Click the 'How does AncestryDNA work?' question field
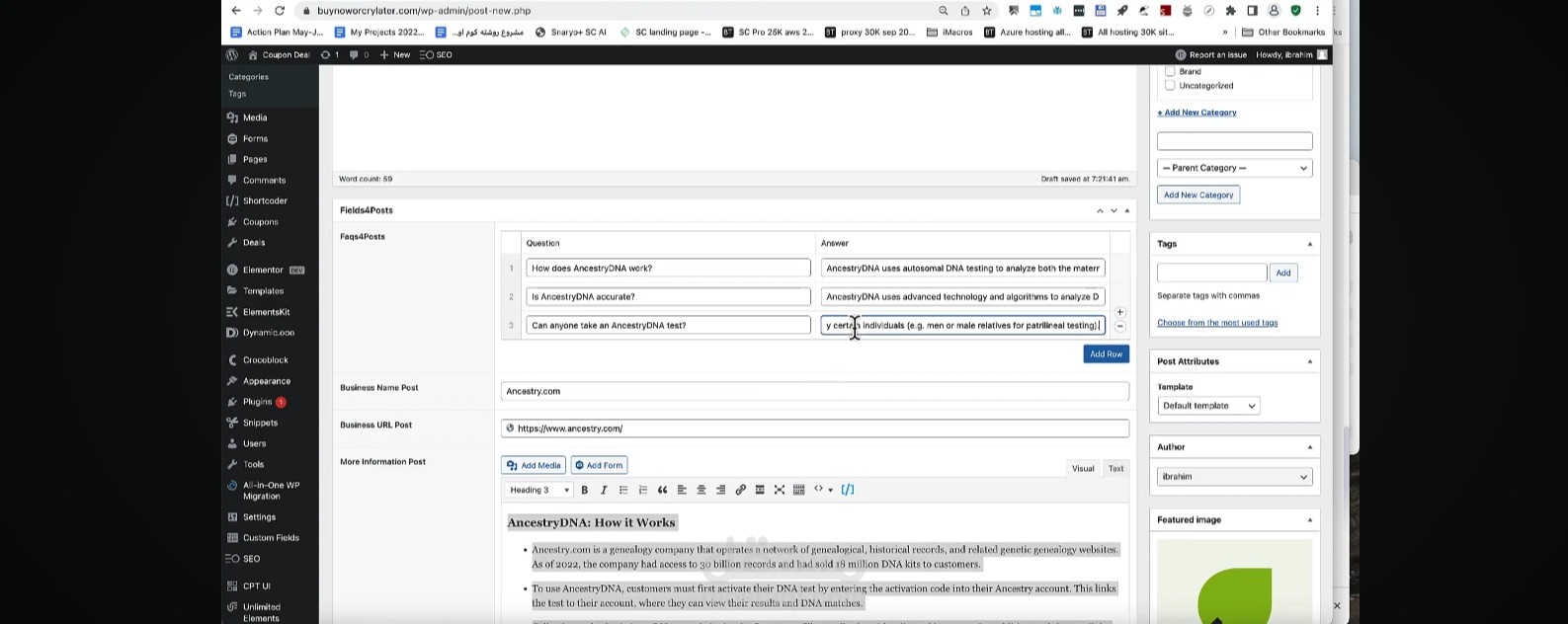 (668, 269)
